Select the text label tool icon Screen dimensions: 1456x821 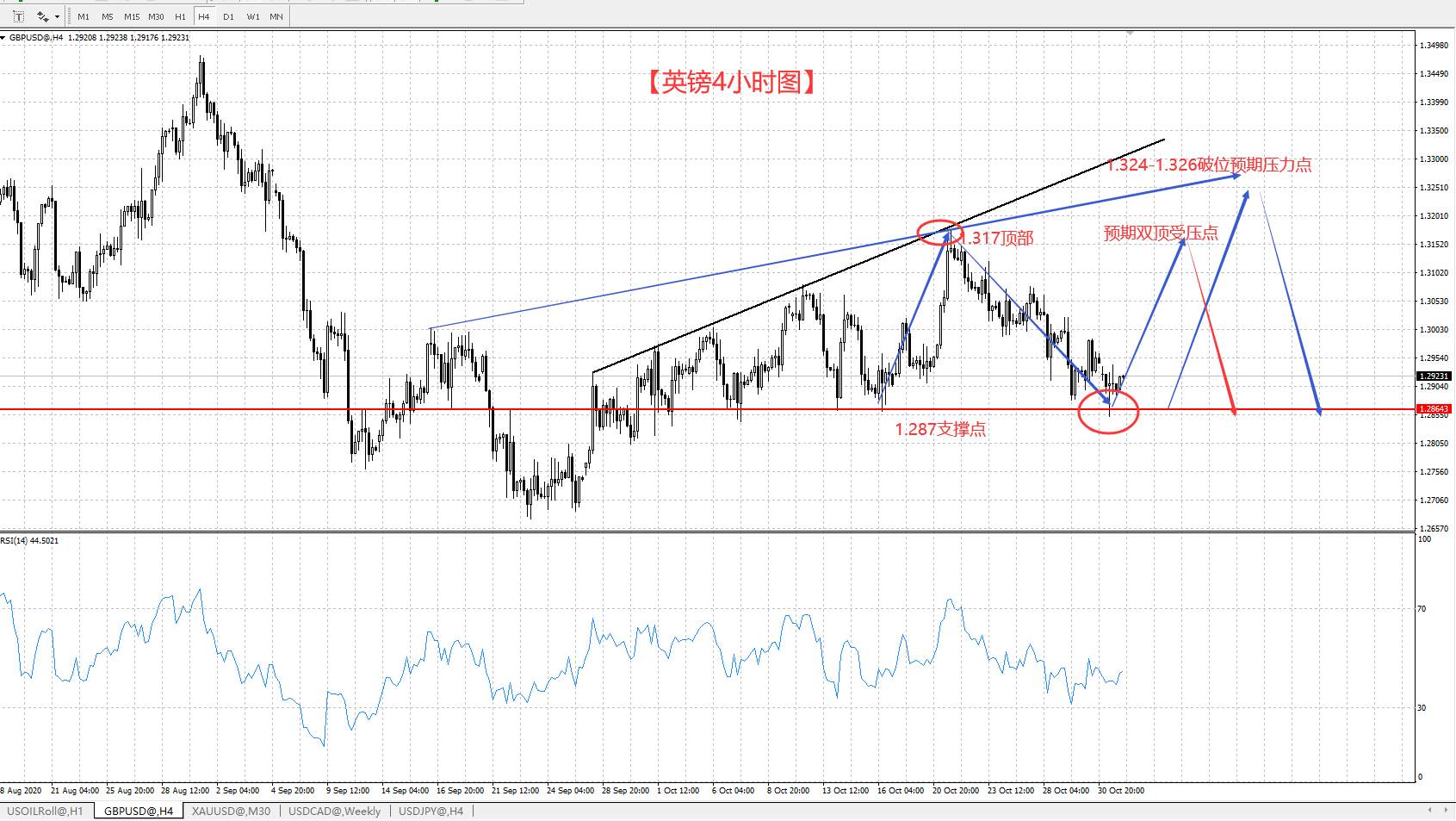[18, 16]
